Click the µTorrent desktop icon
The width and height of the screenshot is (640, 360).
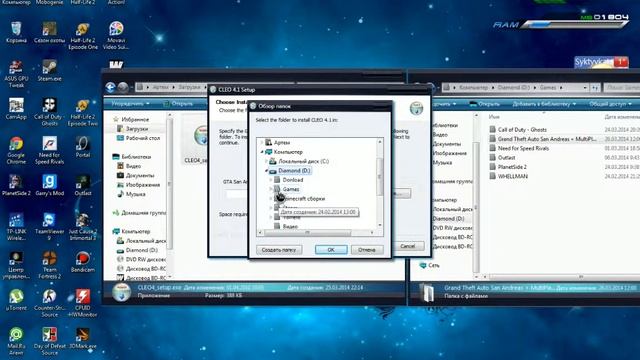point(16,300)
